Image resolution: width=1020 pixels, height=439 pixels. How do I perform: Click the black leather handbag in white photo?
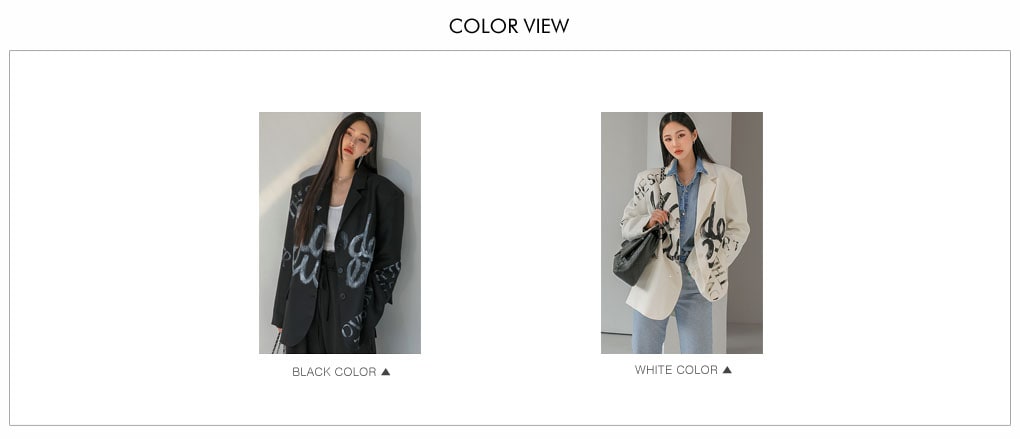click(636, 256)
